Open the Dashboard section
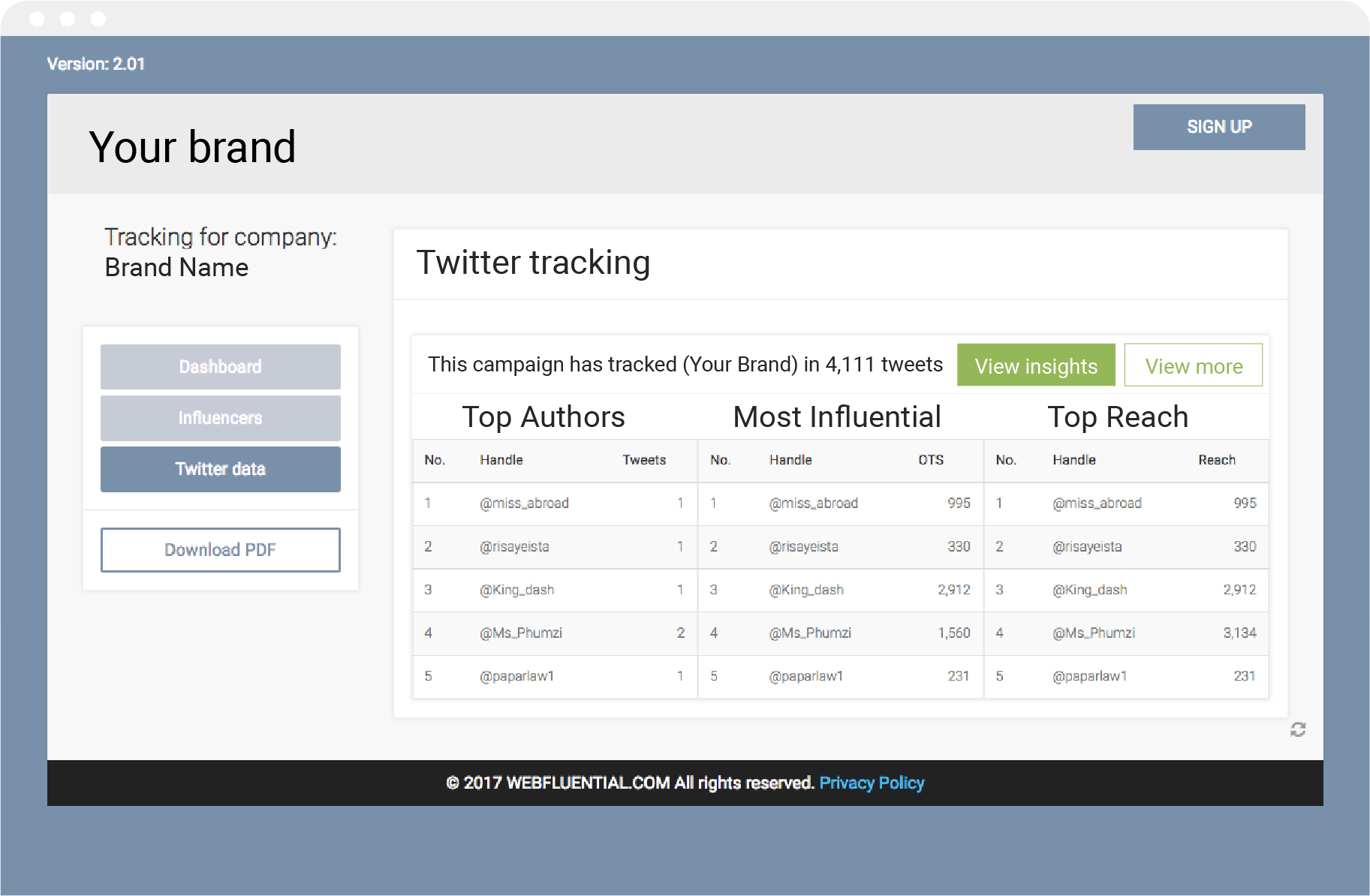The width and height of the screenshot is (1370, 896). pos(221,367)
